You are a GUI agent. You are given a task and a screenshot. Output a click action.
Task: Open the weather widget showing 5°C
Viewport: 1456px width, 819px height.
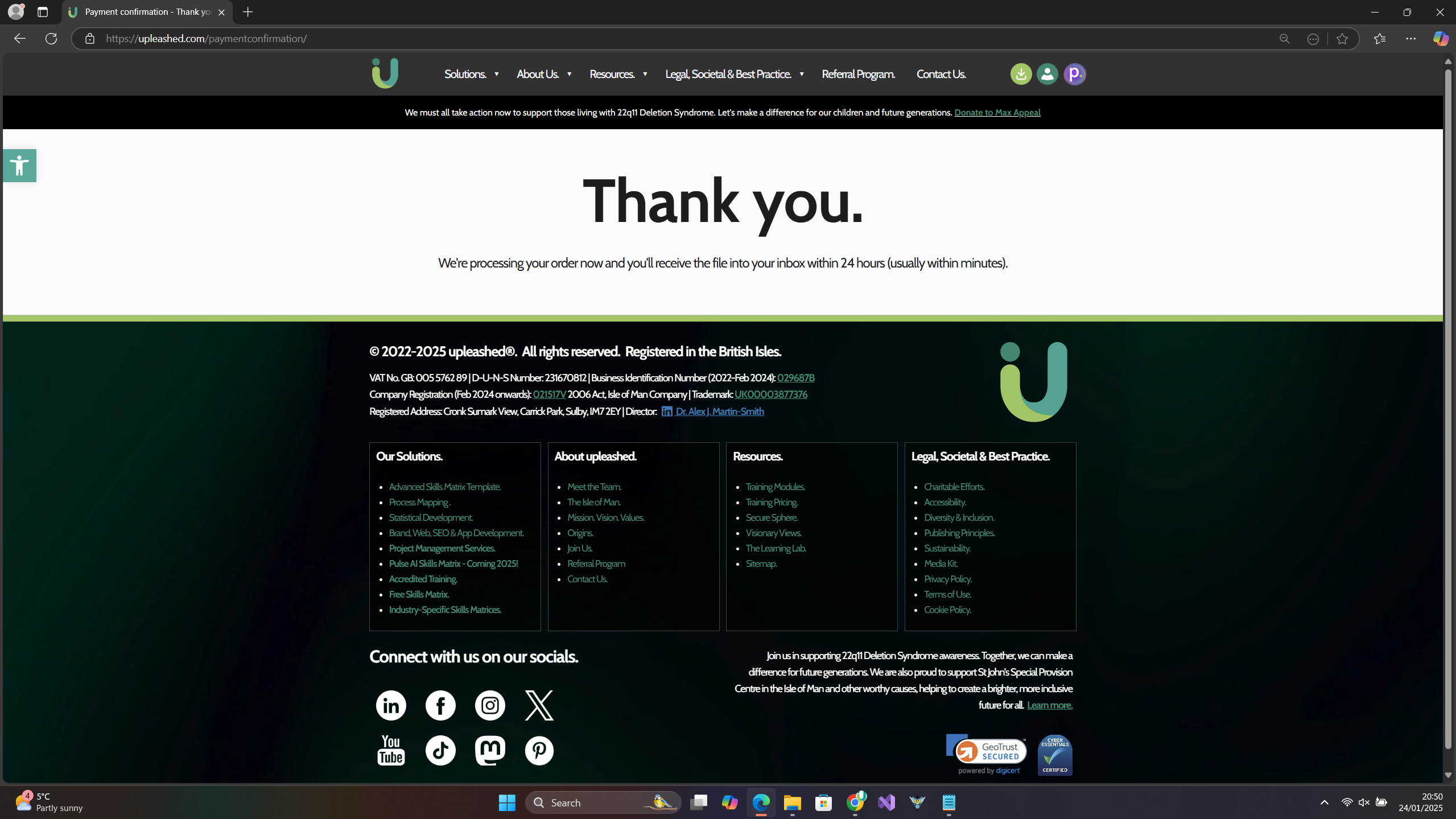tap(50, 802)
